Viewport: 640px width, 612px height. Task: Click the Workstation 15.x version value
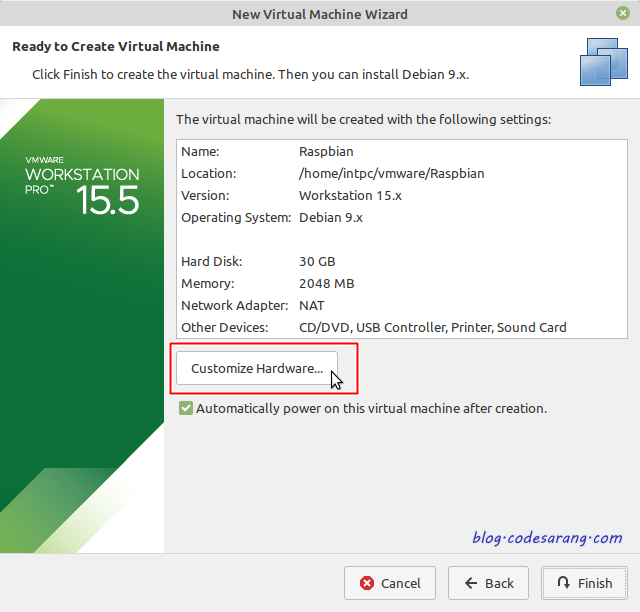350,196
